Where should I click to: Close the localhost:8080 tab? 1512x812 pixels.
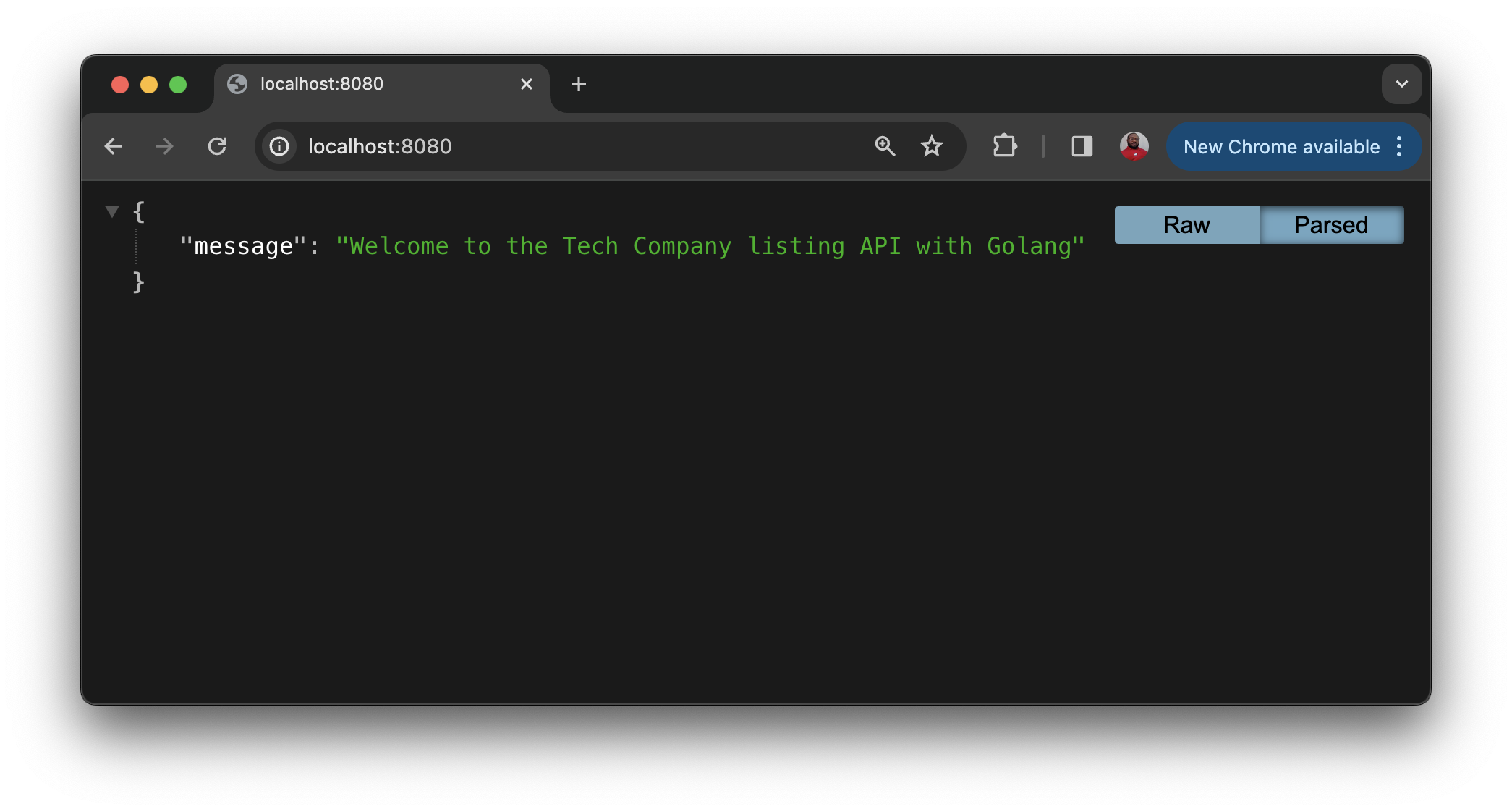[x=526, y=84]
